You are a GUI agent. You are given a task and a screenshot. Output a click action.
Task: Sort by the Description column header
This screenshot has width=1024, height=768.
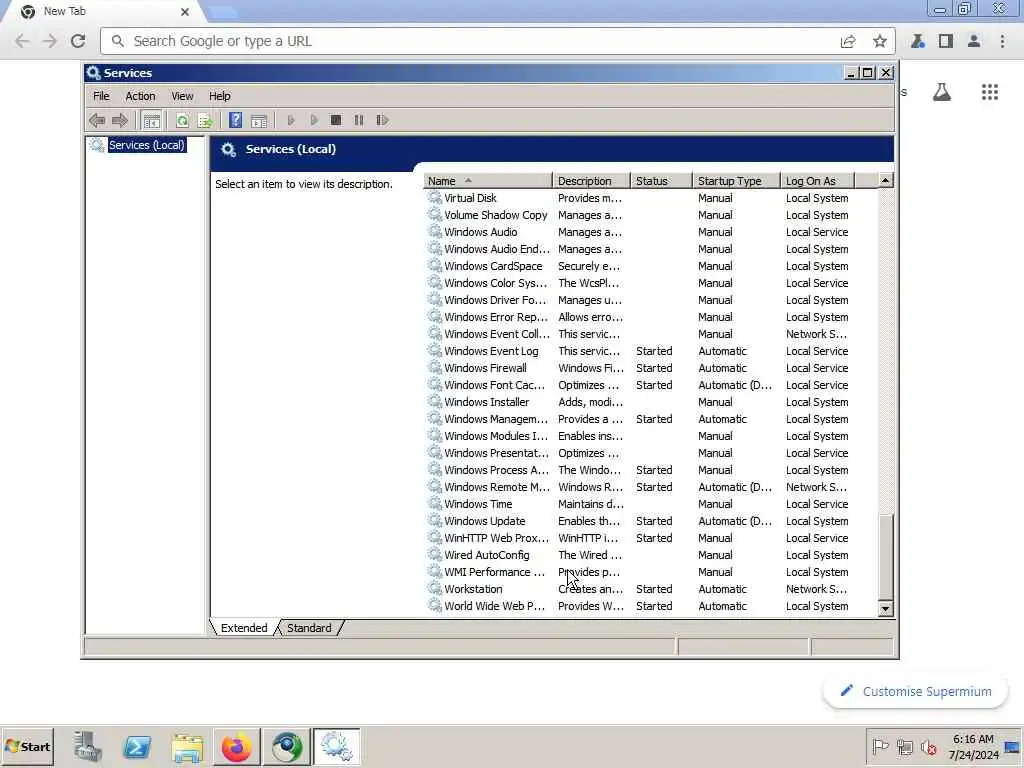point(592,181)
